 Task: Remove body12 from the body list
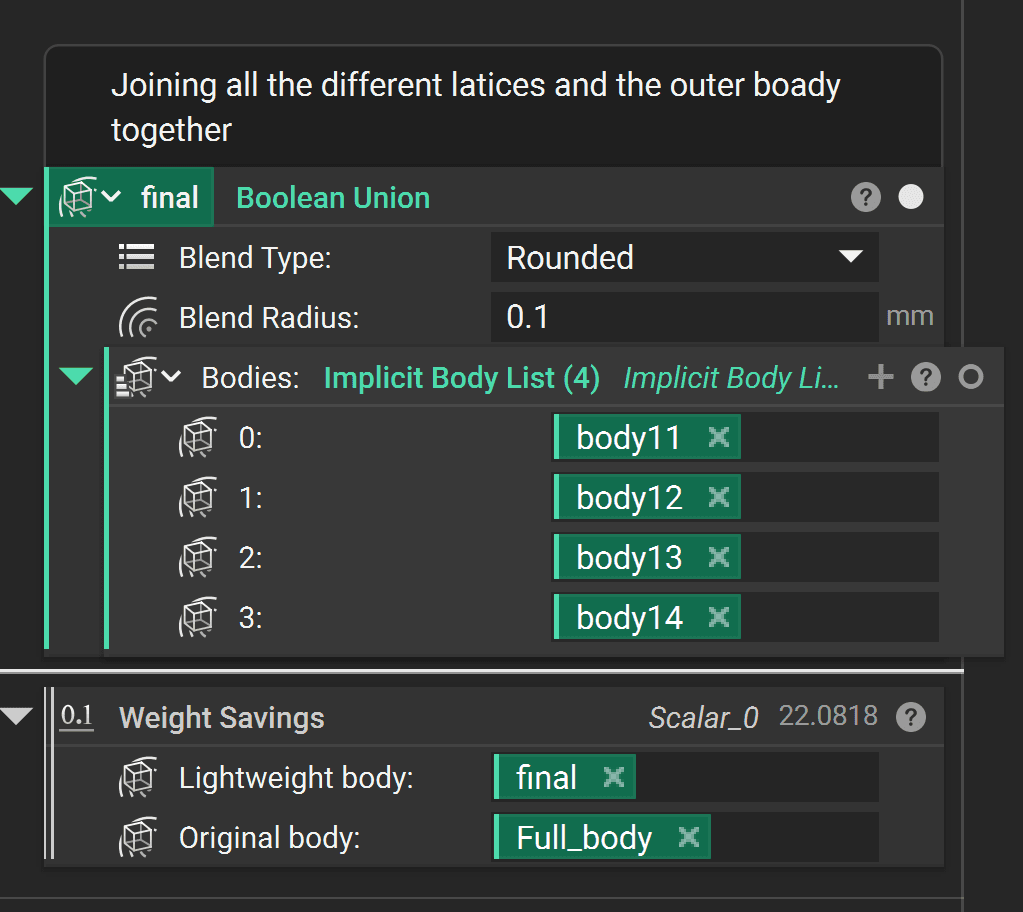(718, 497)
